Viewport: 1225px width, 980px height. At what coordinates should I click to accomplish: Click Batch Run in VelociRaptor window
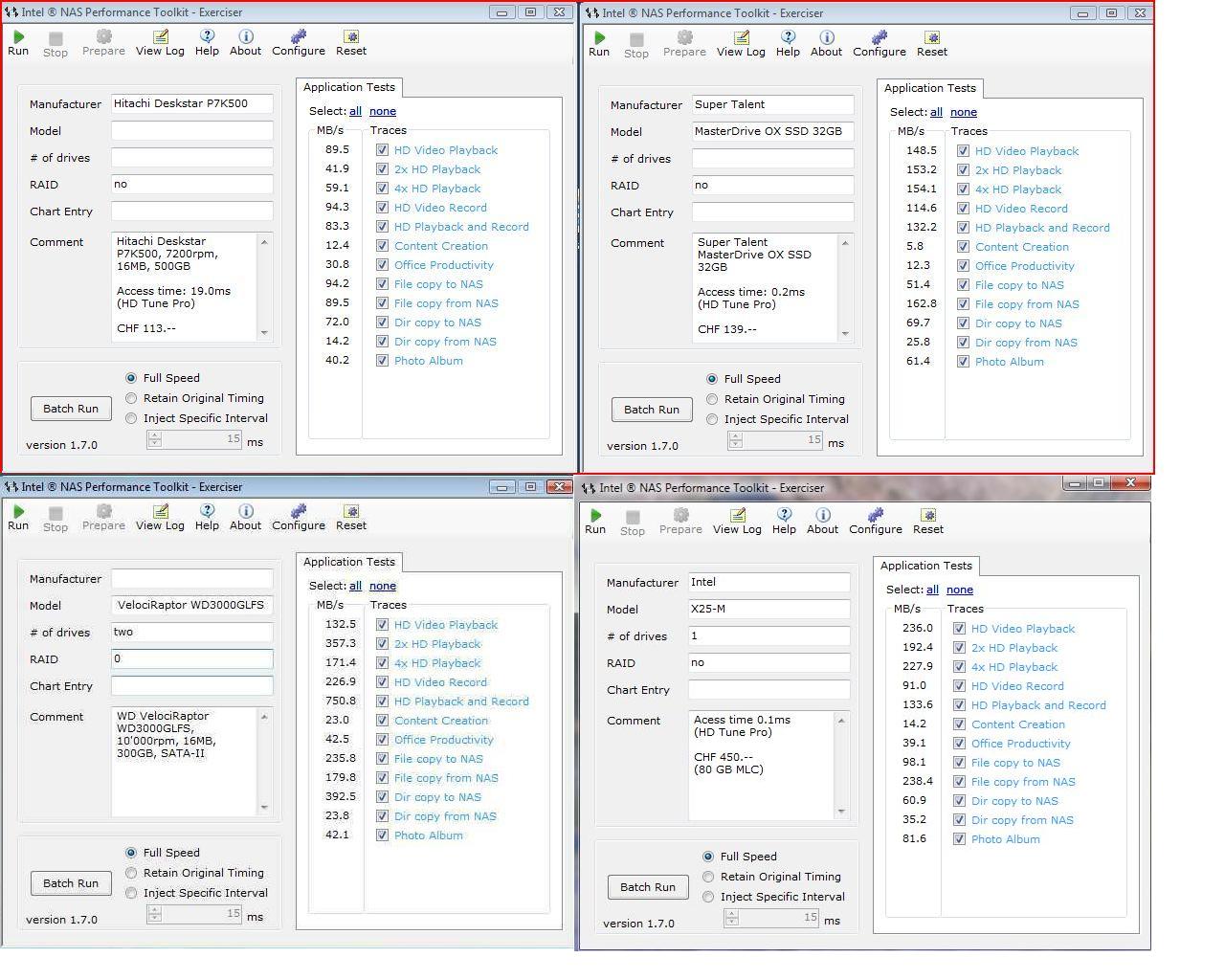71,883
